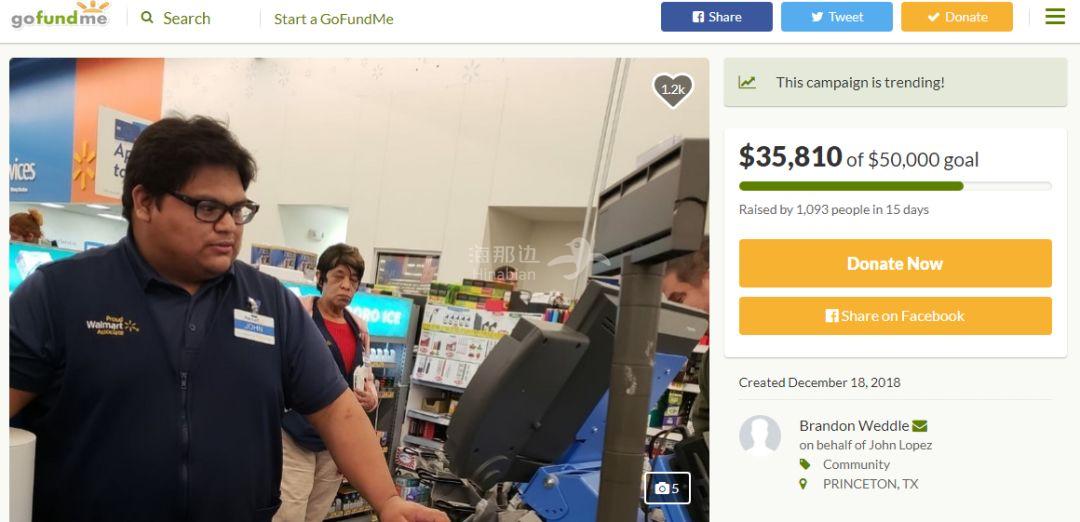Screen dimensions: 1080x522
Task: Click the Tweet button
Action: [x=836, y=17]
